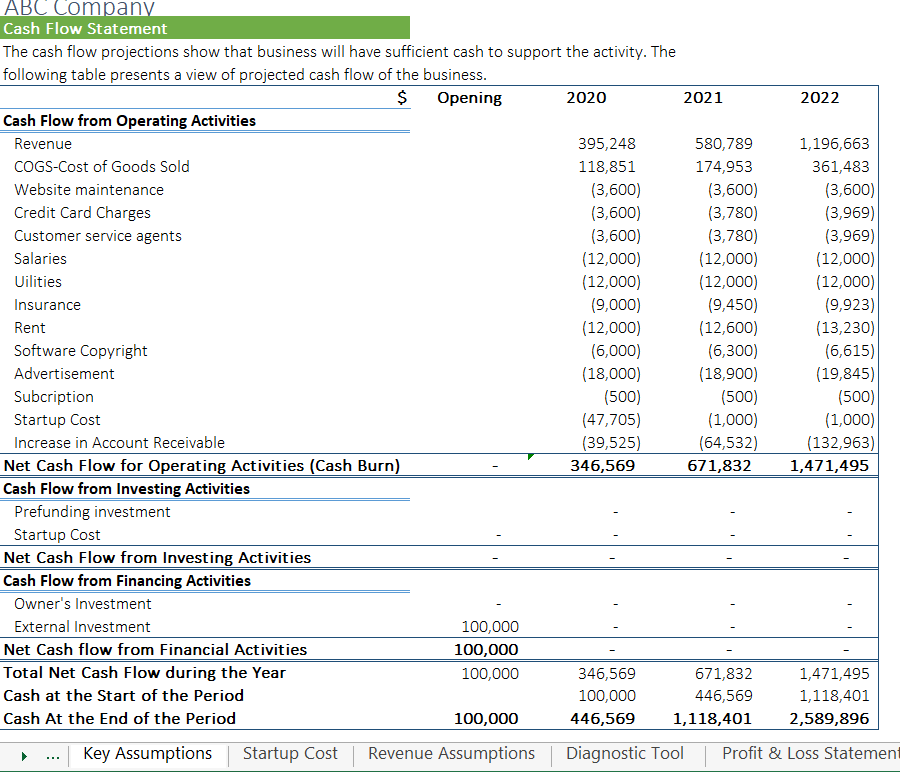Select the Diagnostic Tool sheet tab
This screenshot has height=772, width=900.
(624, 754)
